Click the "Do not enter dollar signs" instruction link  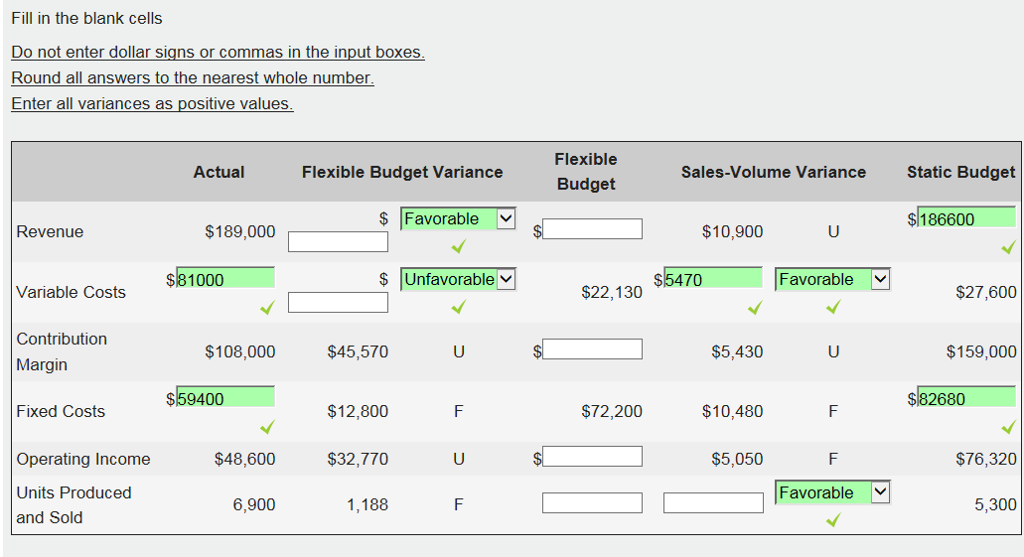click(218, 52)
